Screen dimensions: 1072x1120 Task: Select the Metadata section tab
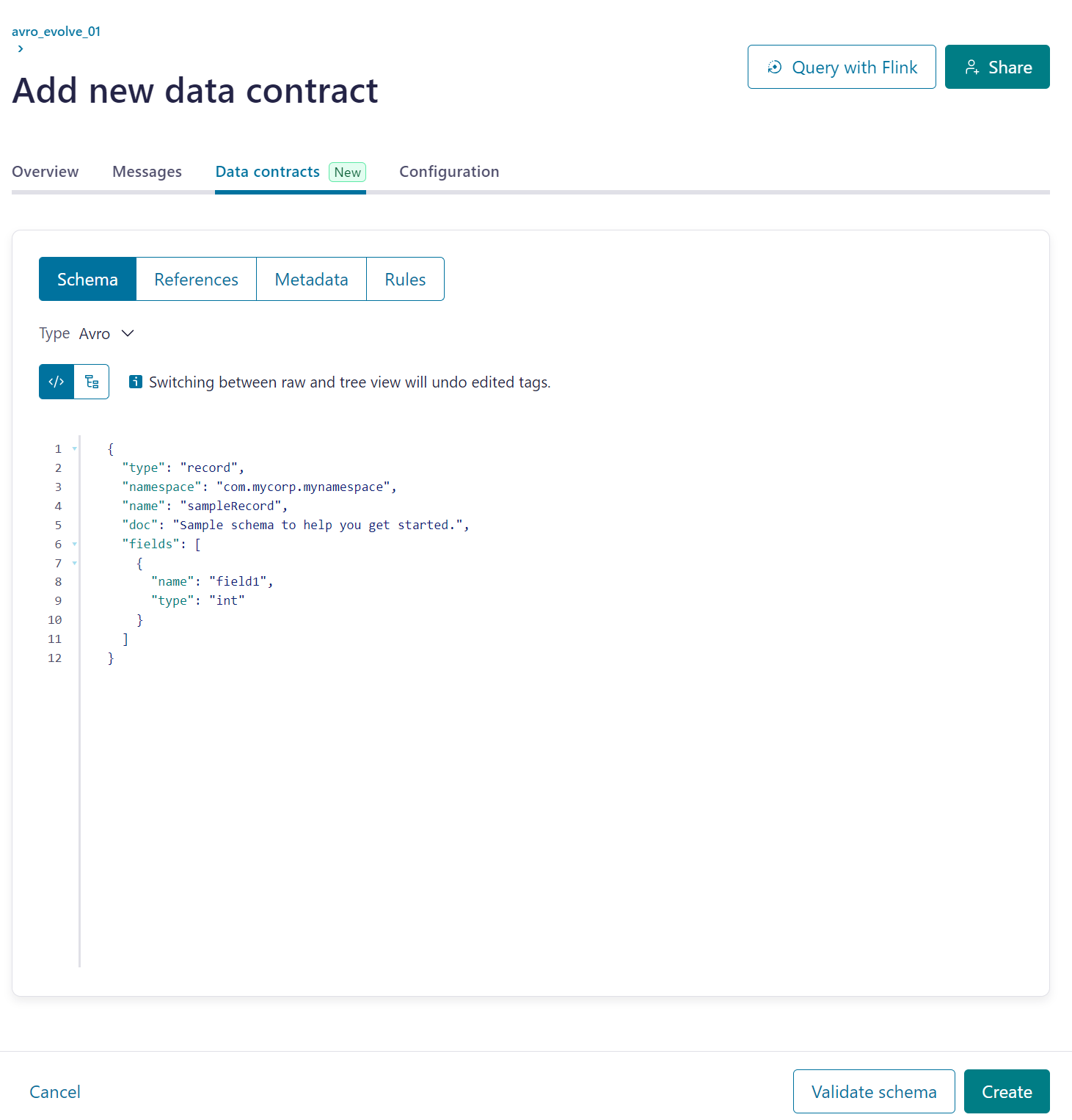coord(311,279)
